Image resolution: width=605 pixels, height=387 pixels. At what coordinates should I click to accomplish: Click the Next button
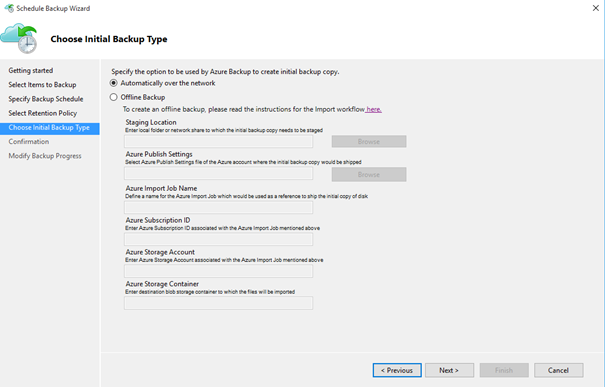pyautogui.click(x=450, y=370)
